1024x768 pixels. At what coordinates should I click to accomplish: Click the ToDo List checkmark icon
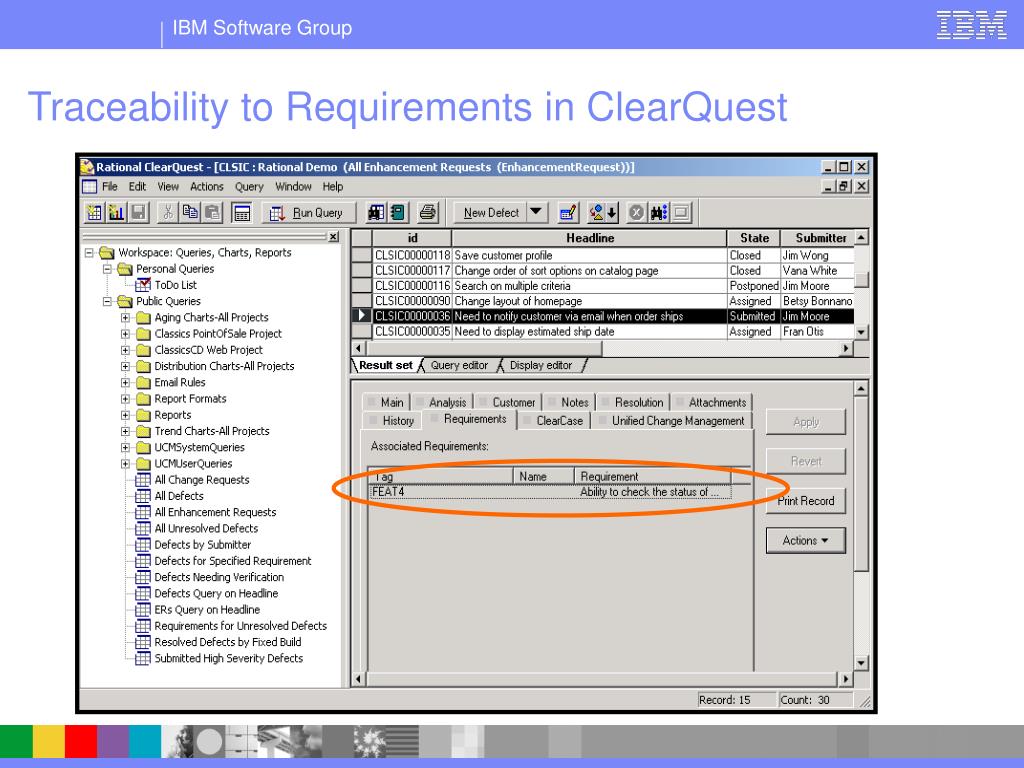[x=143, y=285]
